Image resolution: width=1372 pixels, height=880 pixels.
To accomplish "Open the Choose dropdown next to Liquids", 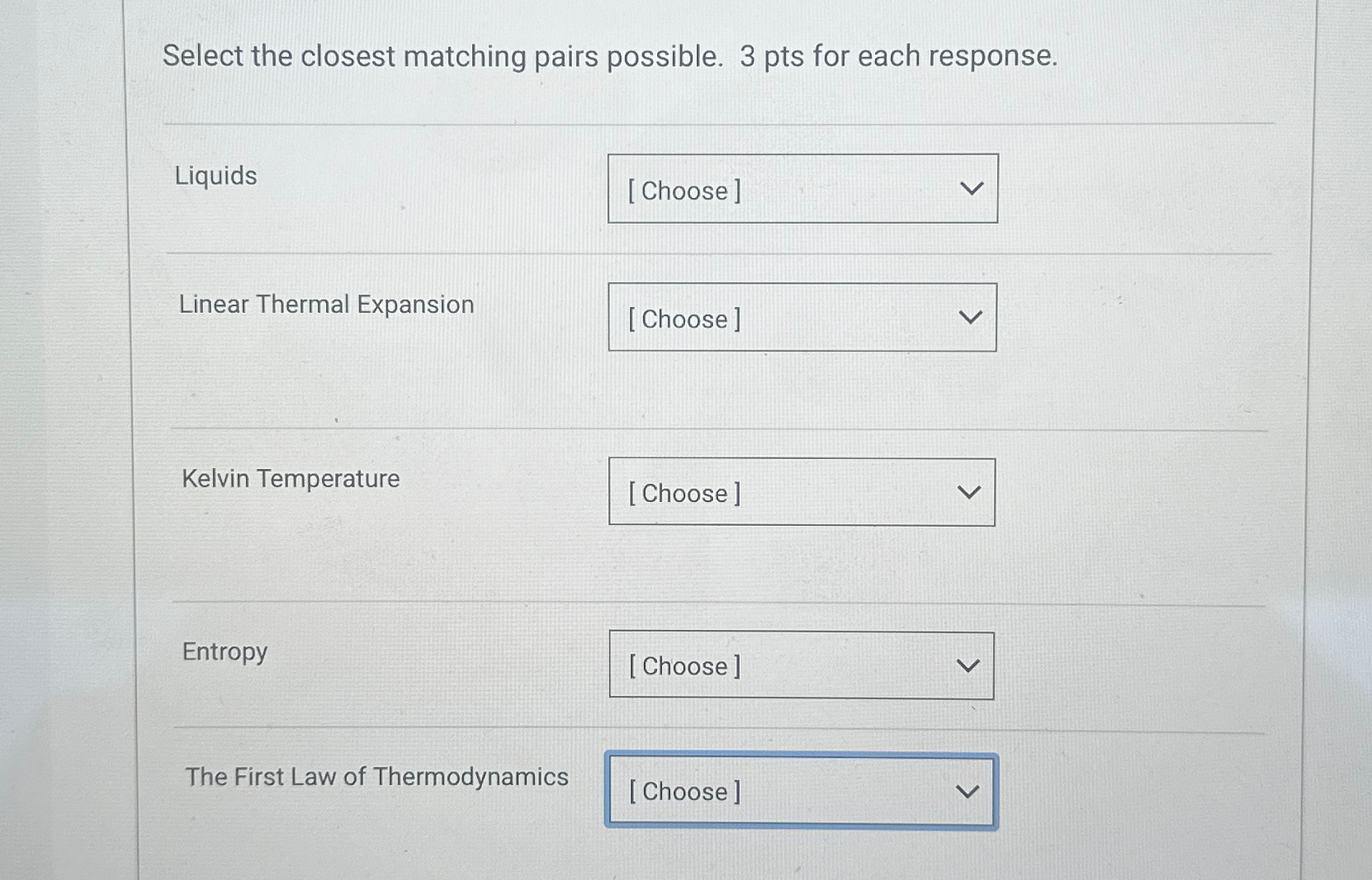I will tap(801, 188).
